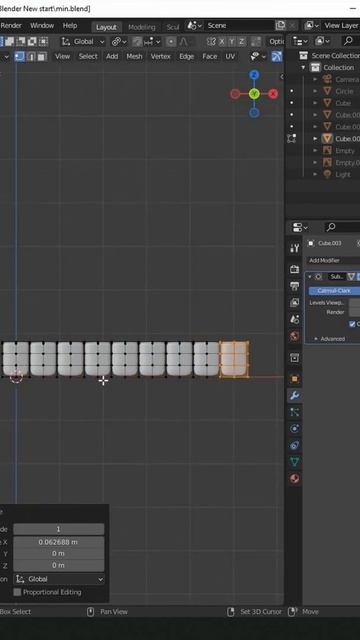The image size is (360, 640).
Task: Click the Light icon in the outliner
Action: click(327, 174)
